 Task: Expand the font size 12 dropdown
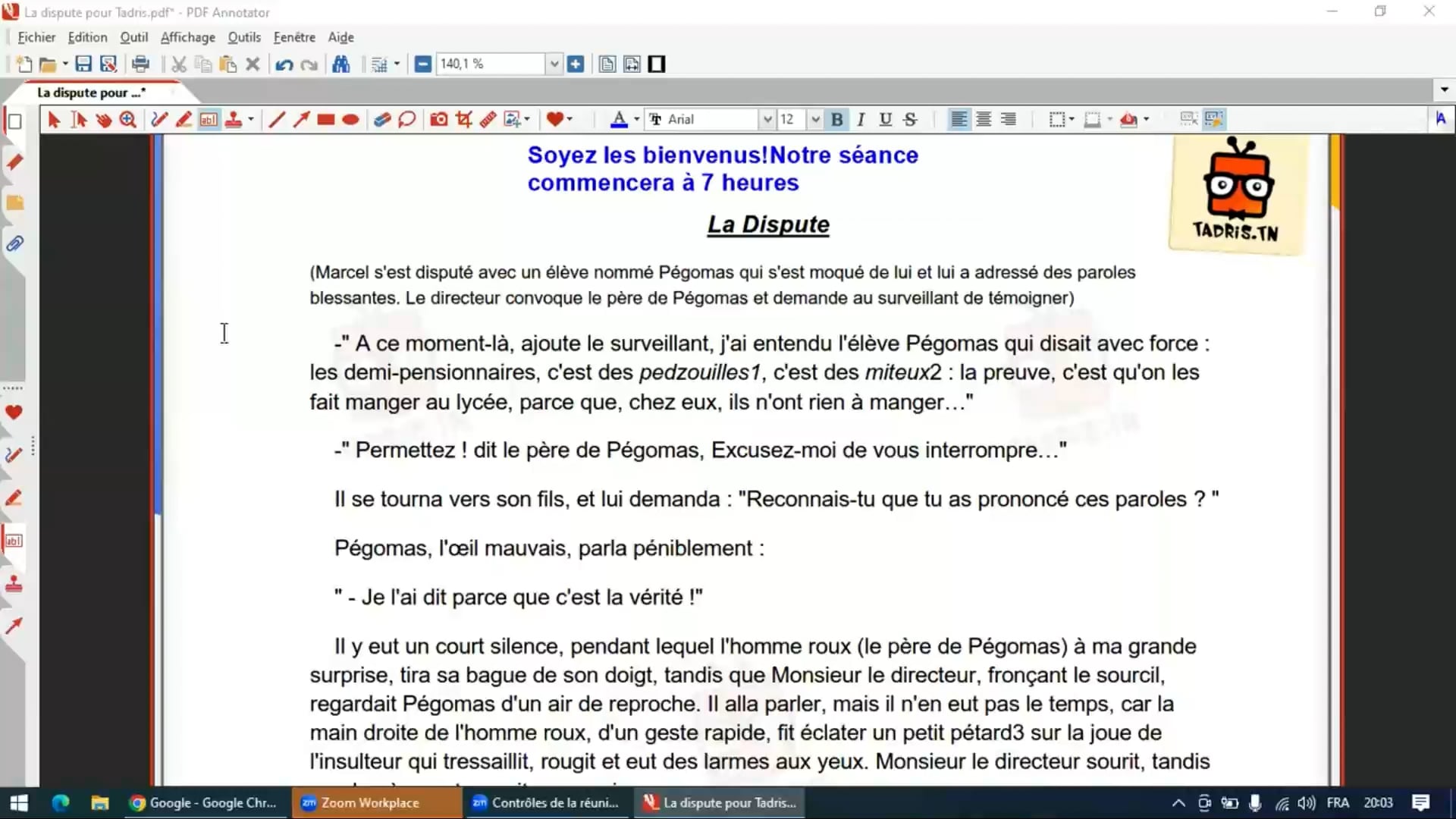(815, 119)
